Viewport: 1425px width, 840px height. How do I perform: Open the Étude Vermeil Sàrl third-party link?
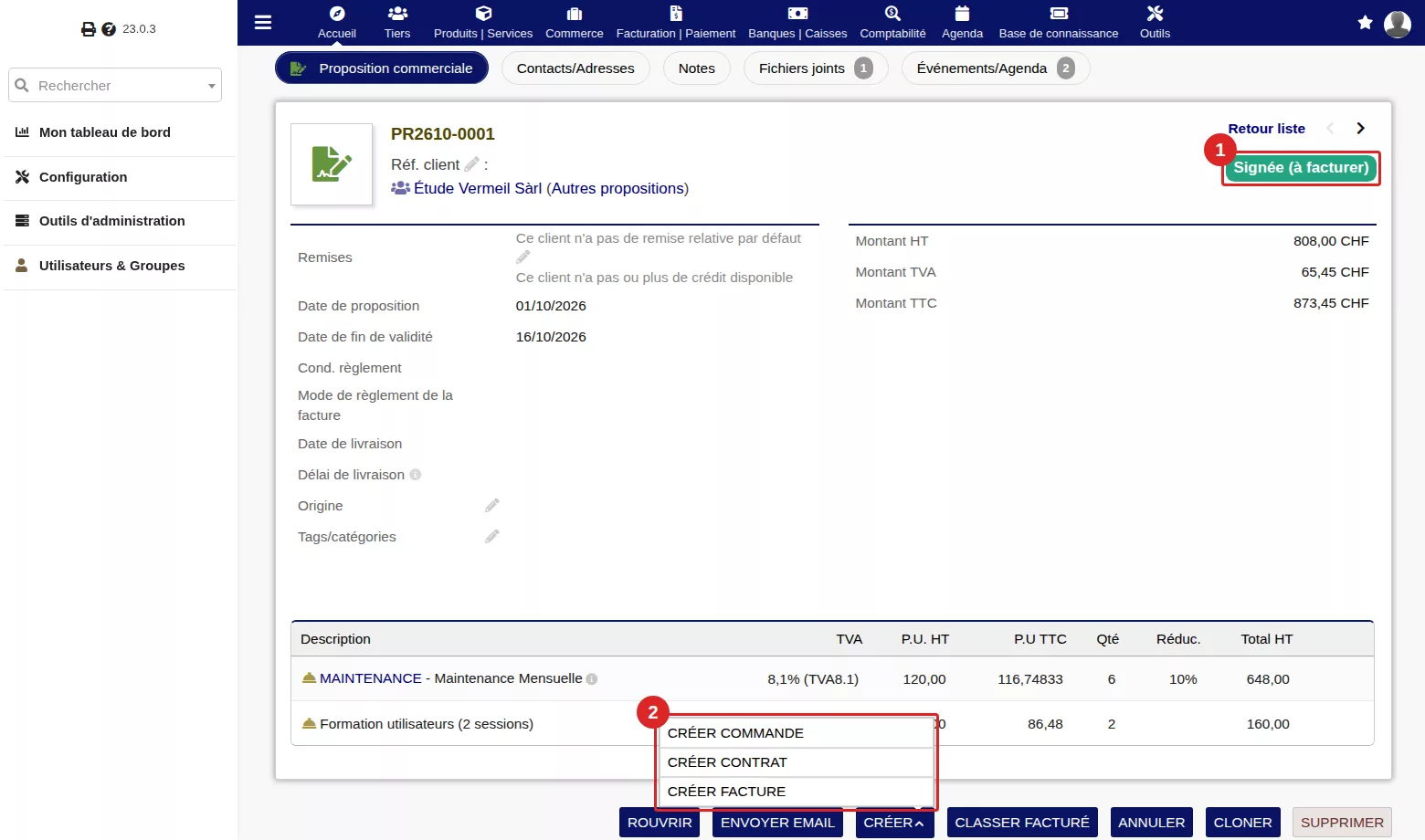[x=478, y=188]
